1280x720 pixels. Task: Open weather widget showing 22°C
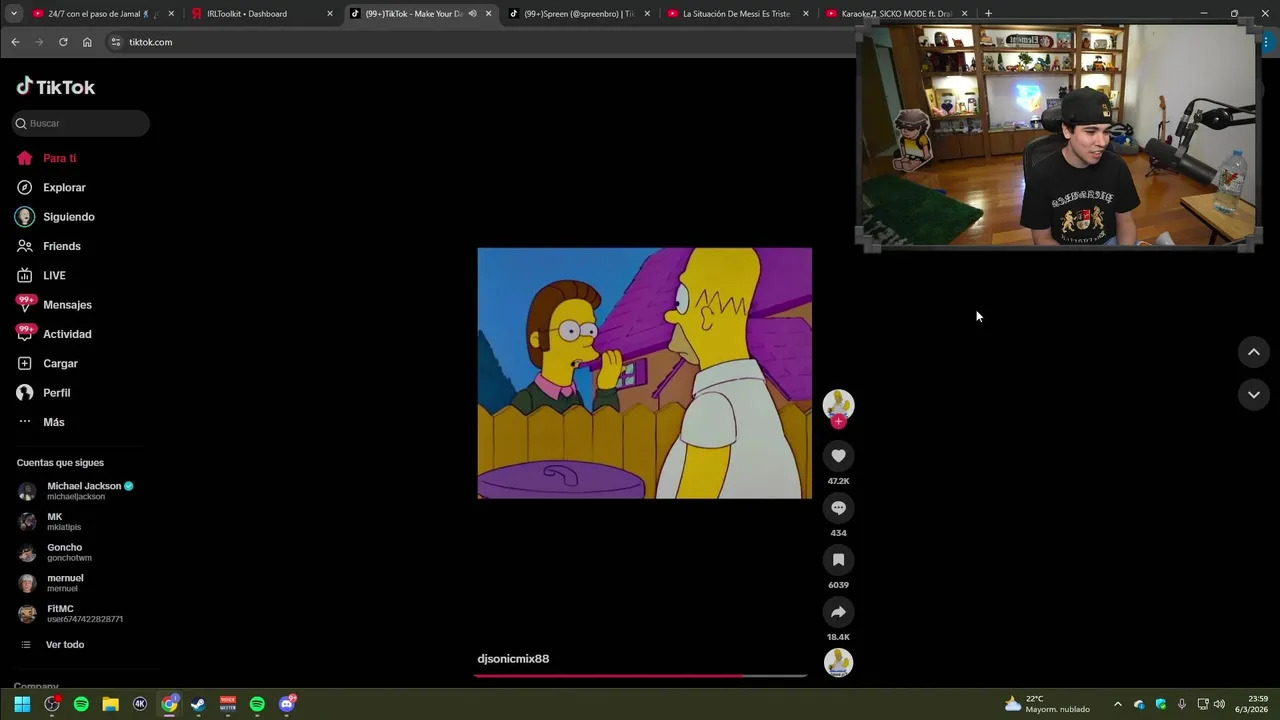pyautogui.click(x=1048, y=704)
